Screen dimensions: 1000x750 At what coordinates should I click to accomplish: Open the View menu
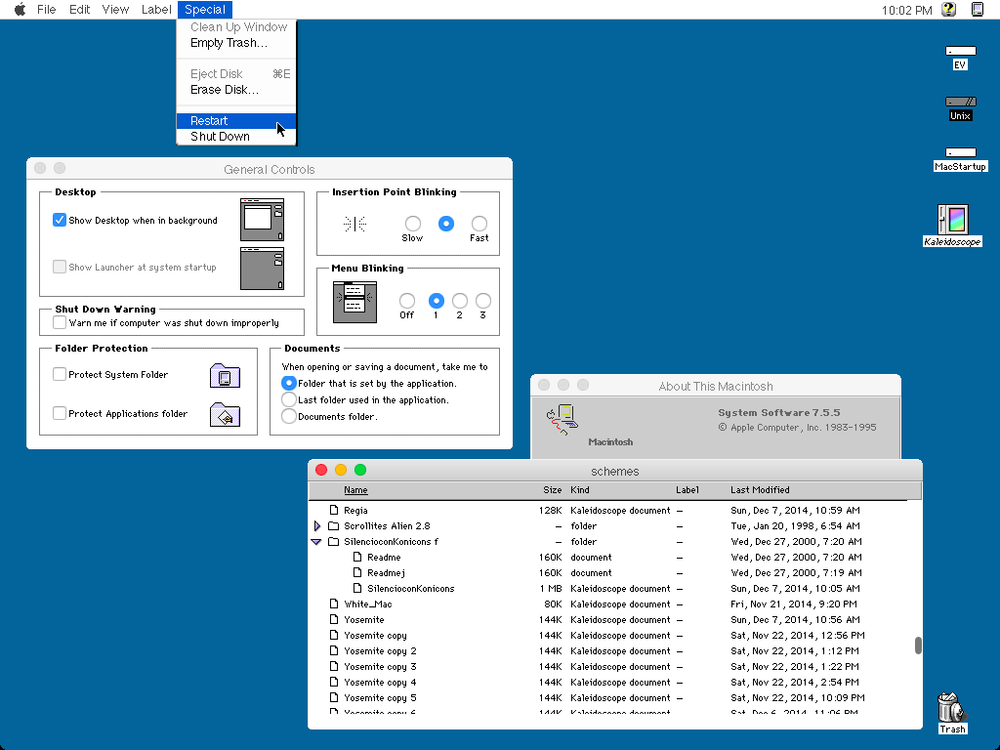pyautogui.click(x=115, y=10)
